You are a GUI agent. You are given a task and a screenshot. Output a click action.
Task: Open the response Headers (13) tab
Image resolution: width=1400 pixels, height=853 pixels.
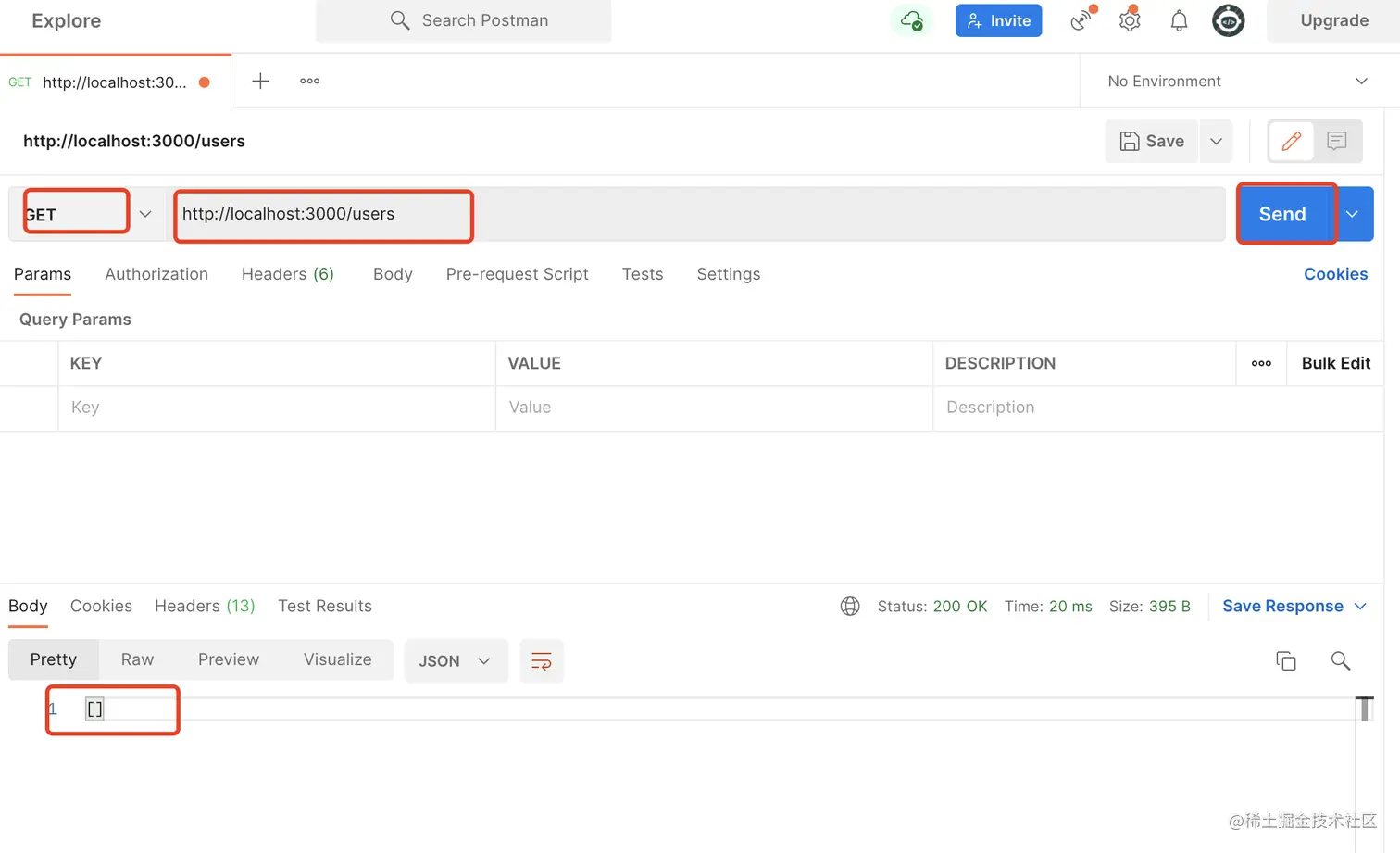tap(205, 606)
